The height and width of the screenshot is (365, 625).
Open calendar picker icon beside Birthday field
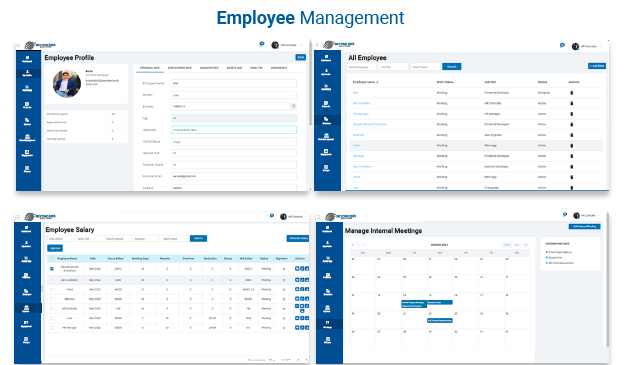[x=294, y=106]
